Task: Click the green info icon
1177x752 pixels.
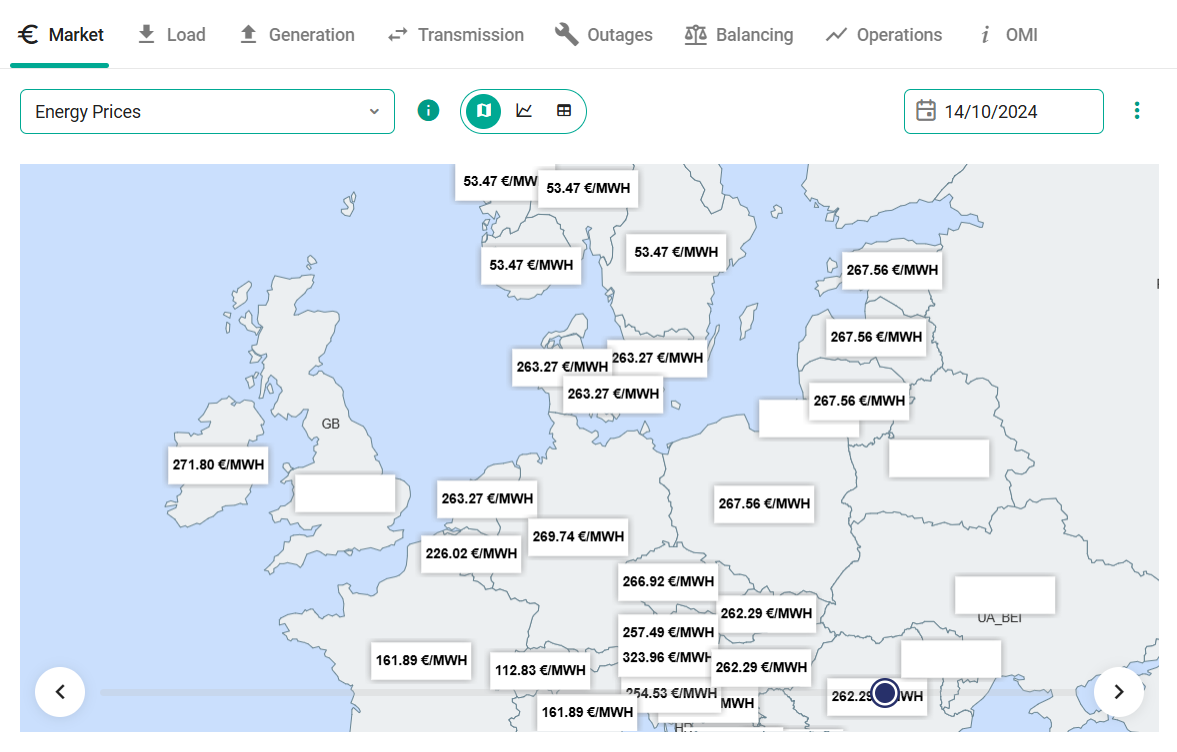Action: [x=428, y=111]
